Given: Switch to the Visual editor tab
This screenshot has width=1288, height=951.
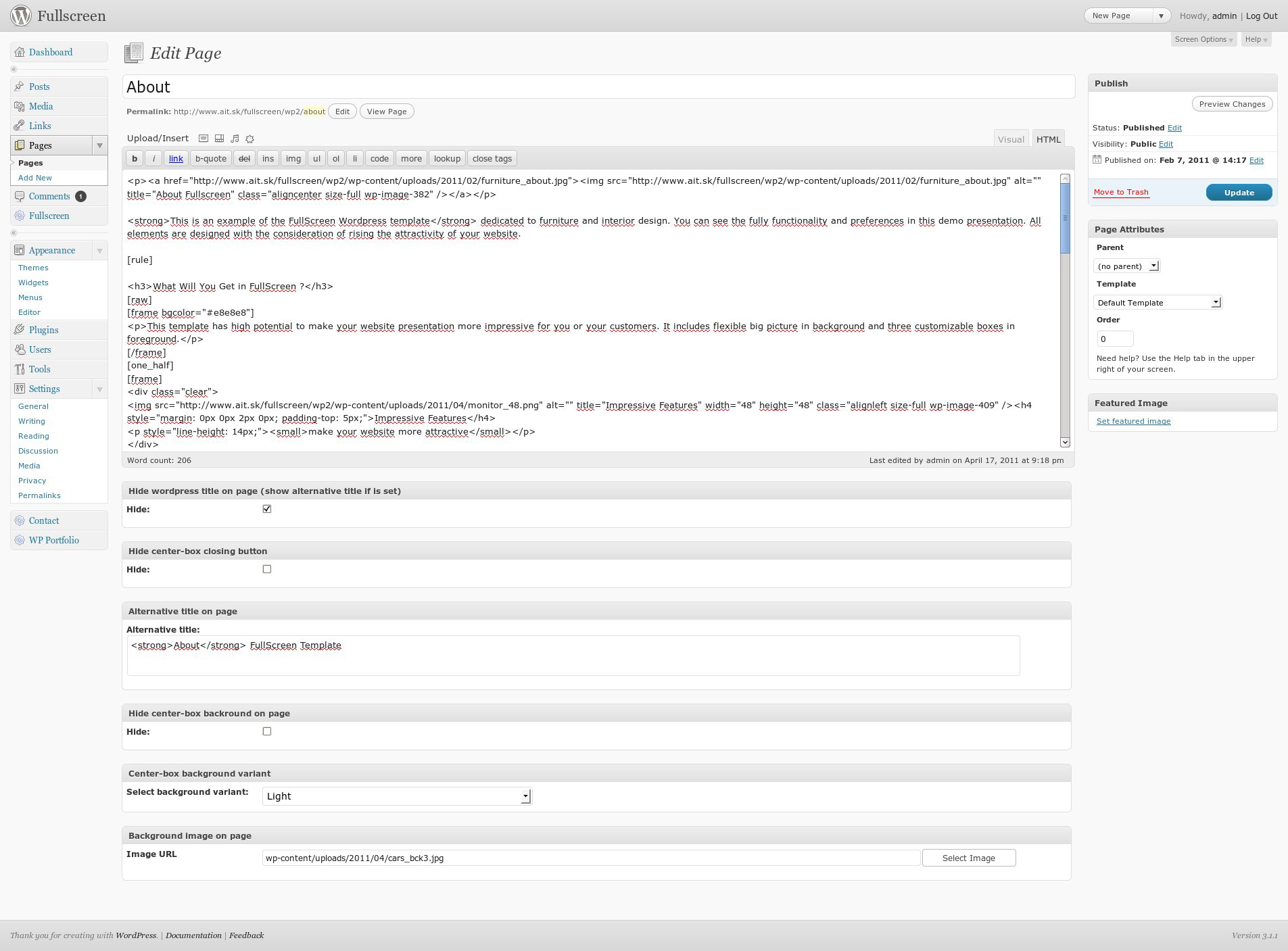Looking at the screenshot, I should 1010,139.
